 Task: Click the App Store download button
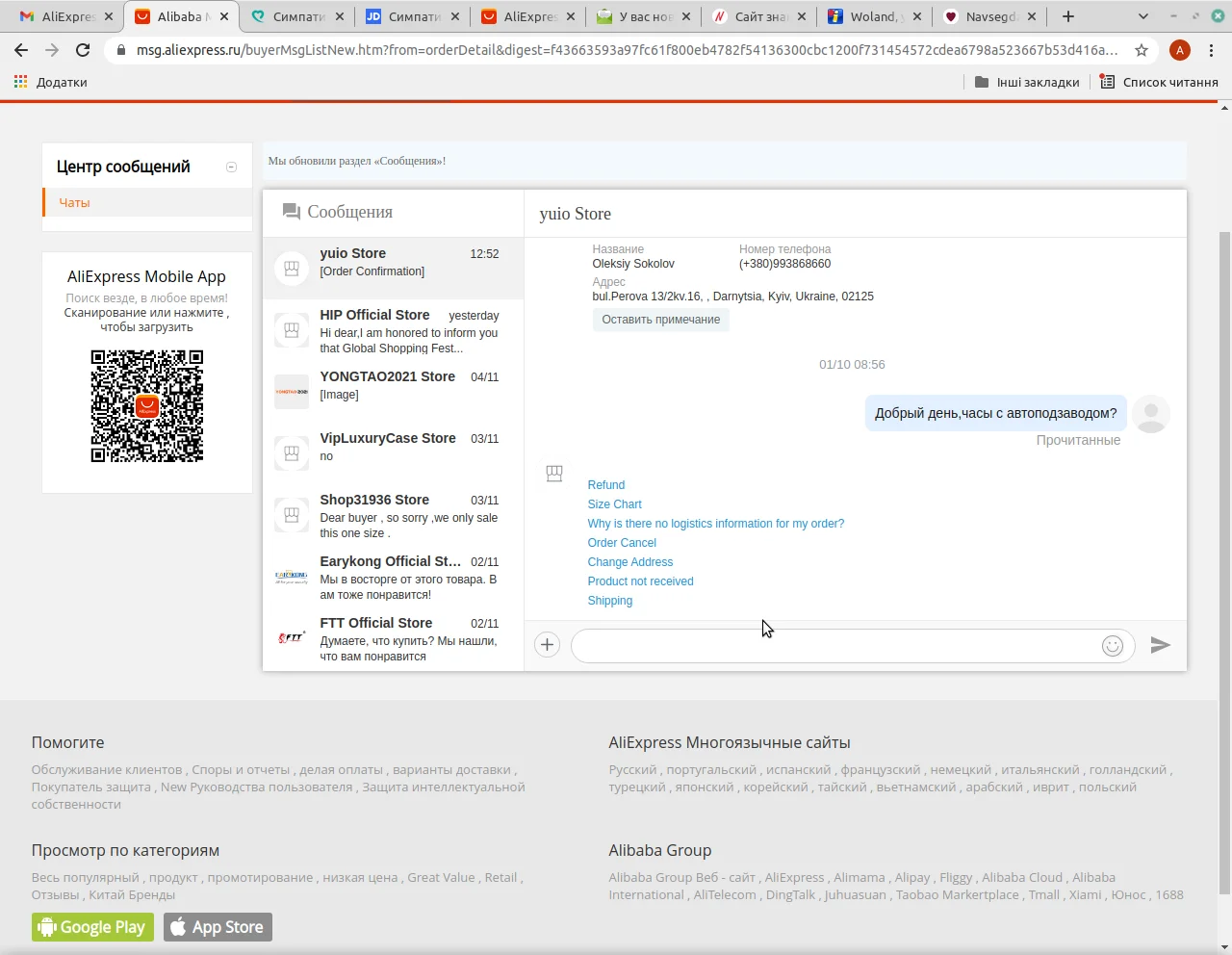pyautogui.click(x=218, y=927)
